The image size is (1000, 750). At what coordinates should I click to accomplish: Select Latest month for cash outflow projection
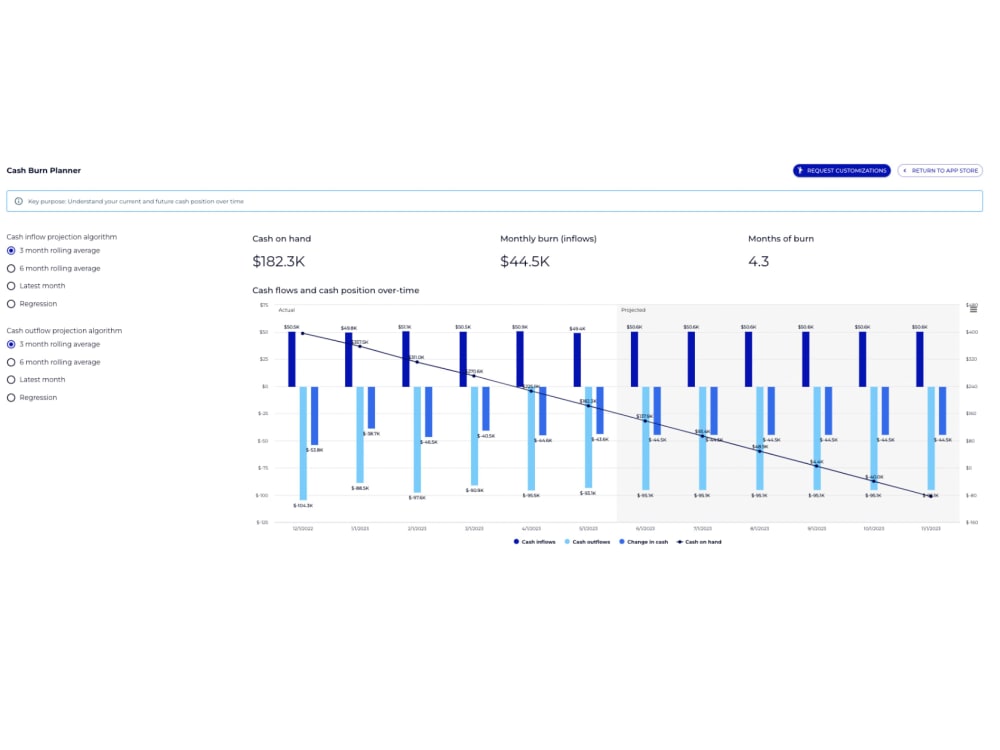coord(9,379)
